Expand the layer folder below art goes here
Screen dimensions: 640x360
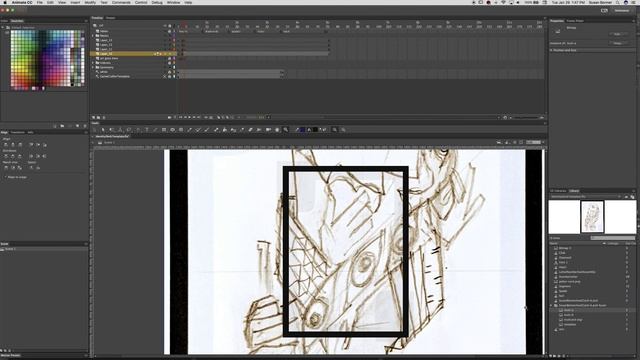tap(93, 63)
